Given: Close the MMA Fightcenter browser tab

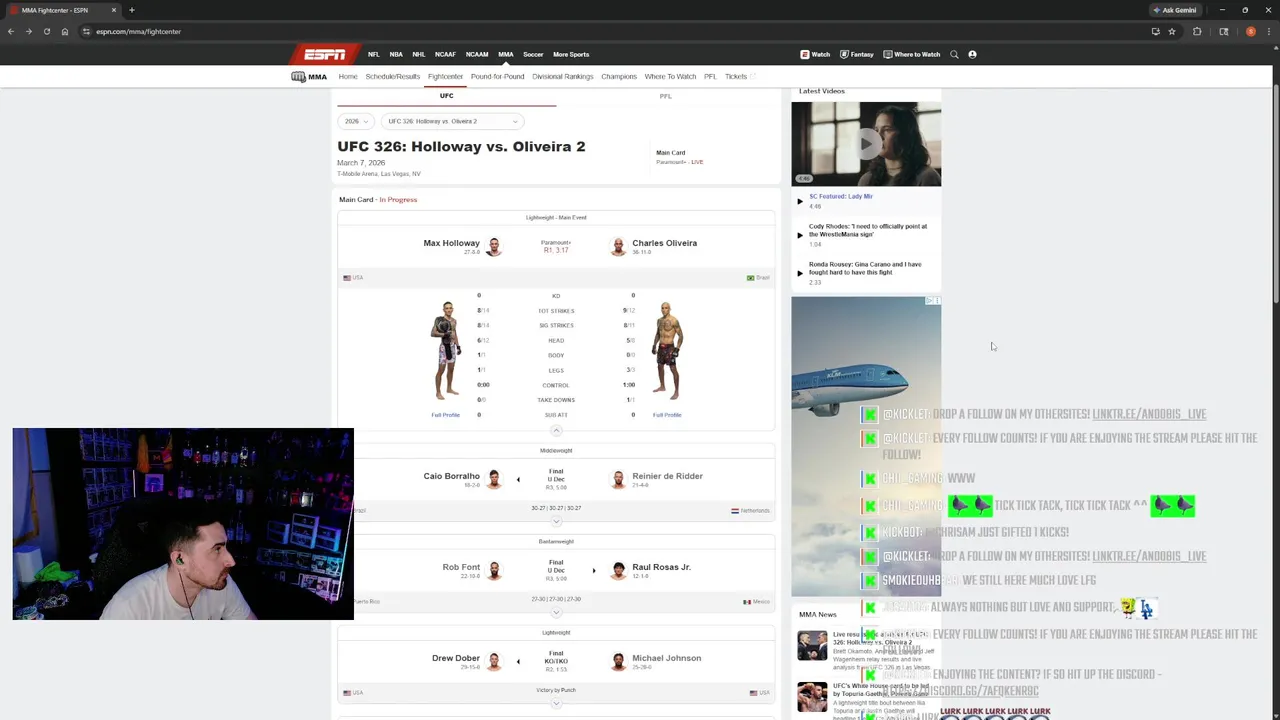Looking at the screenshot, I should 113,10.
